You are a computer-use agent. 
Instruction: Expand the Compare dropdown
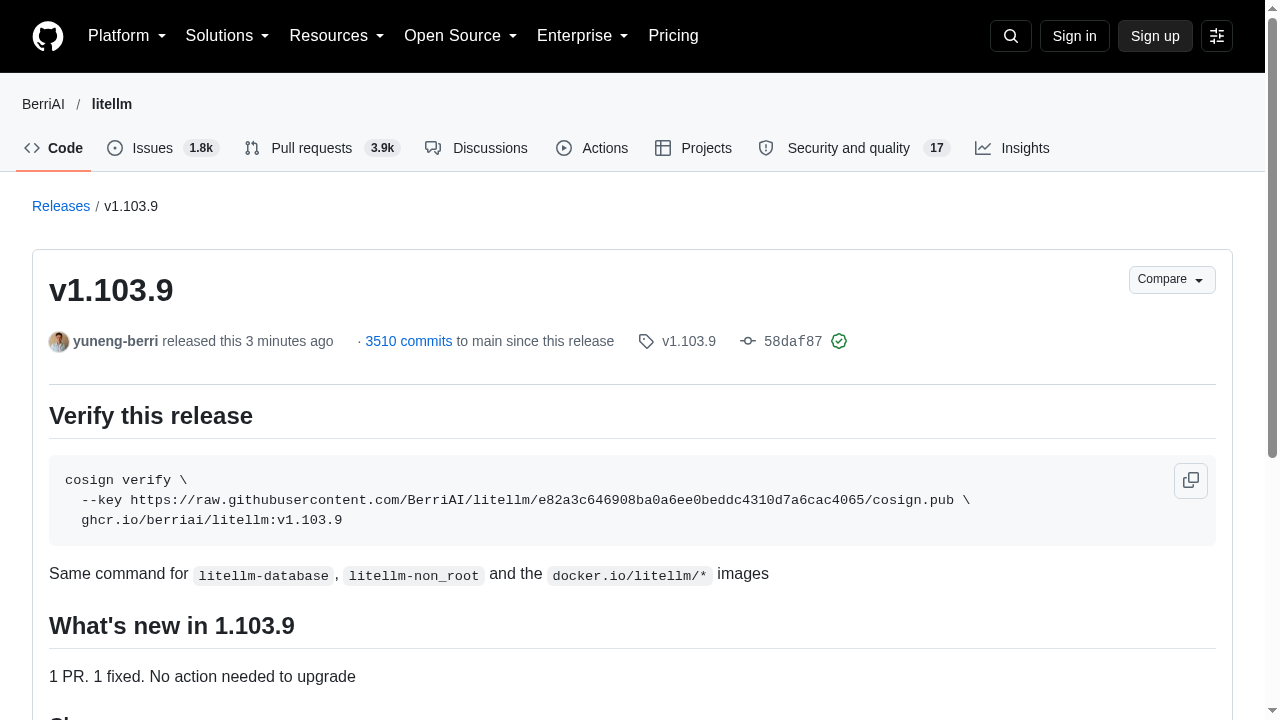point(1172,280)
